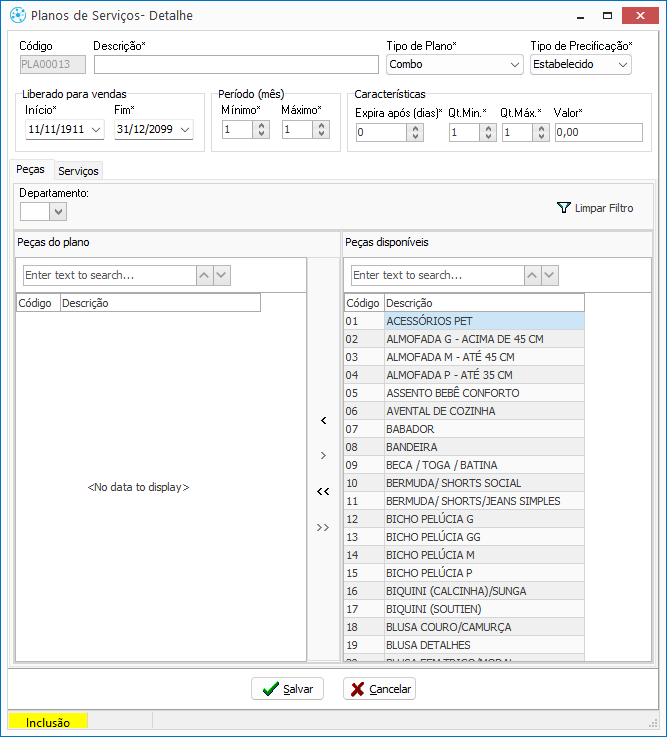Open the Início date picker
This screenshot has width=667, height=737.
(96, 129)
